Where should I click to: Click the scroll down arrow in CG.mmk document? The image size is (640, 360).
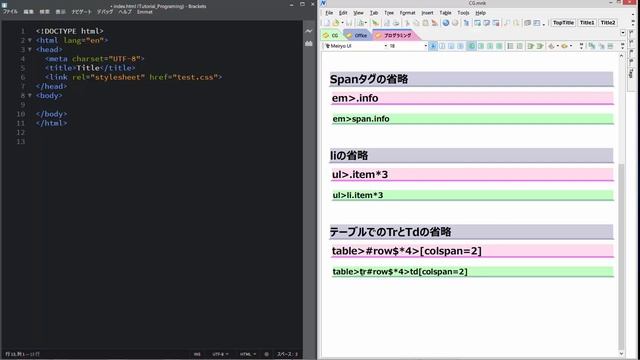[x=621, y=354]
